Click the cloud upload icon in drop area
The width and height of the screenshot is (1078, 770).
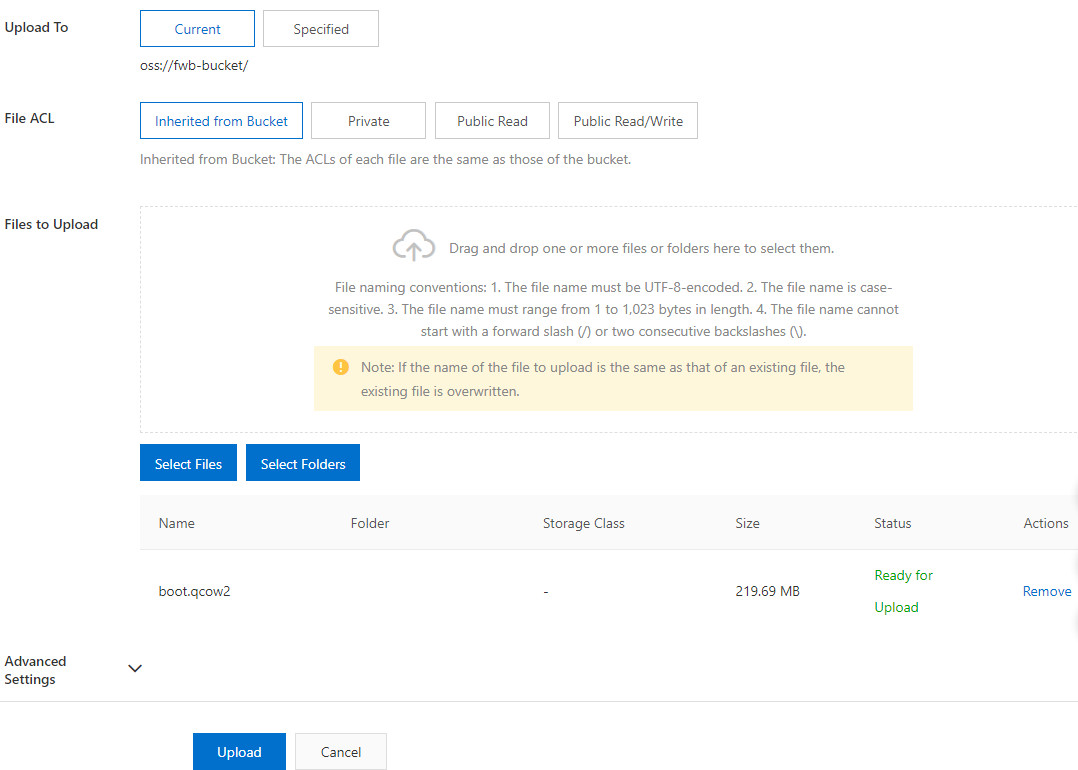click(x=414, y=244)
